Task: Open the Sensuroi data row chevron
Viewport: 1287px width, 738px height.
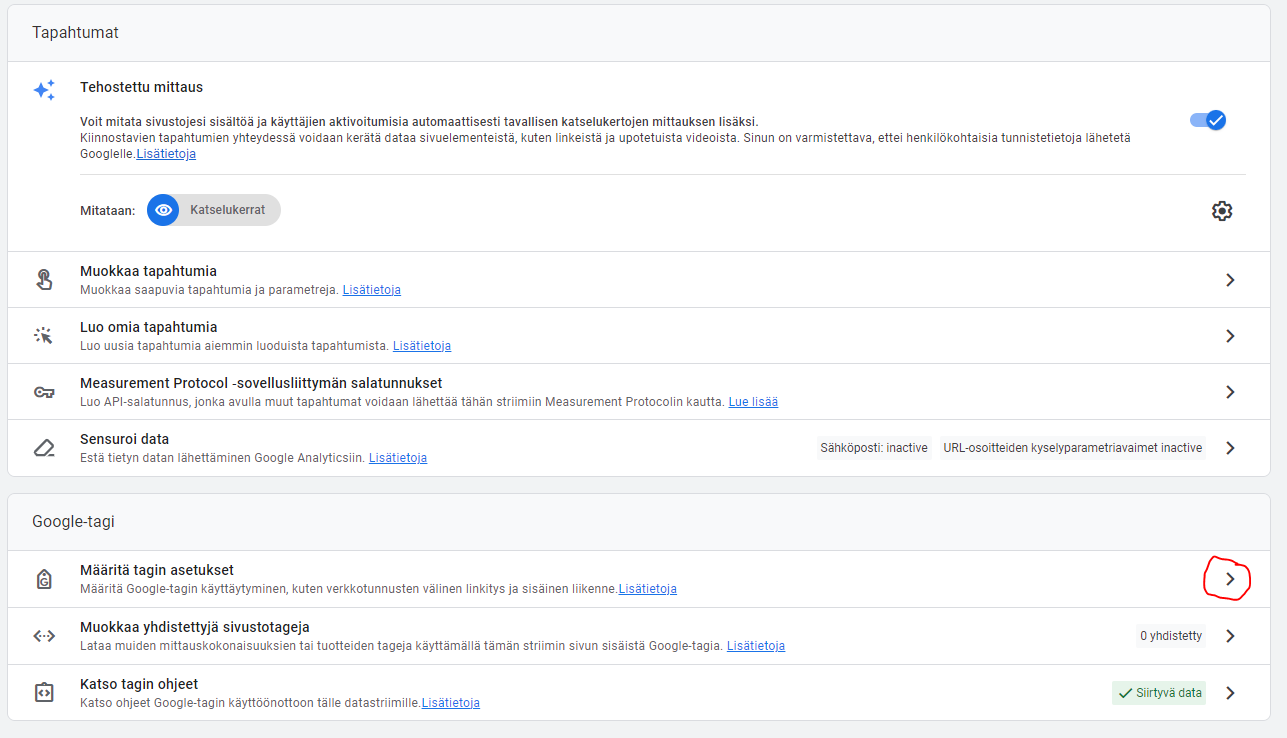Action: click(1231, 448)
